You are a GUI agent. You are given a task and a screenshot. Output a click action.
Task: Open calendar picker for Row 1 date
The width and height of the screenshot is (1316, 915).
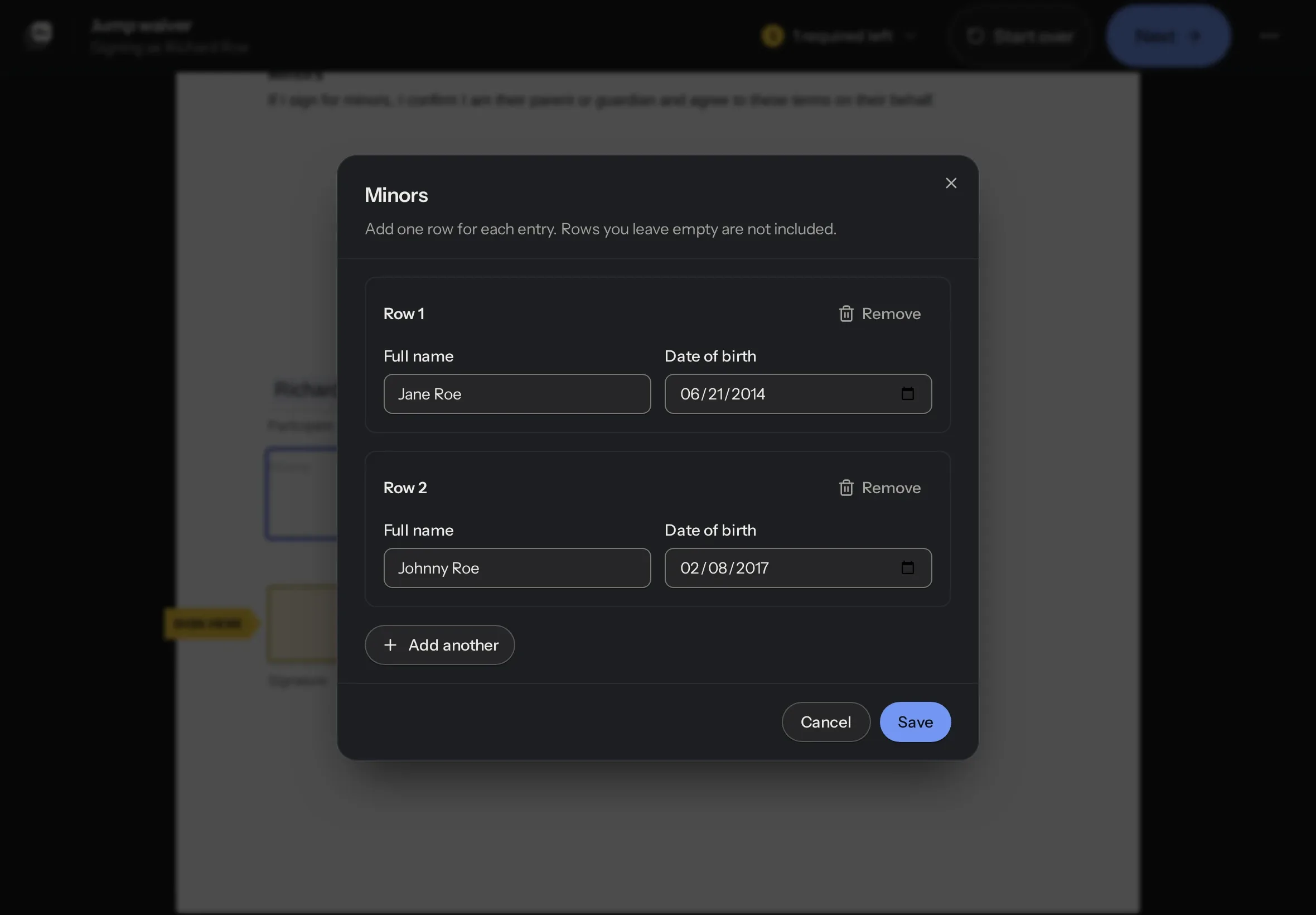pos(907,394)
